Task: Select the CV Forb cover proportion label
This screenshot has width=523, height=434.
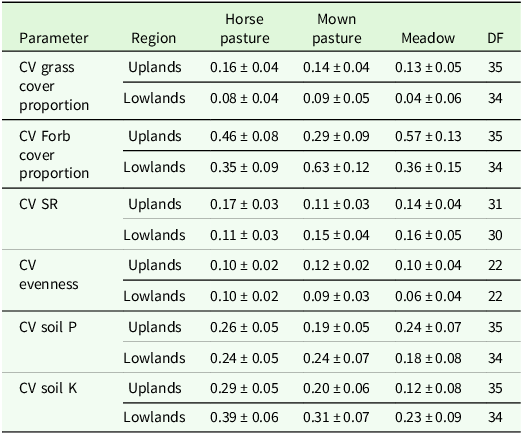Action: point(54,155)
